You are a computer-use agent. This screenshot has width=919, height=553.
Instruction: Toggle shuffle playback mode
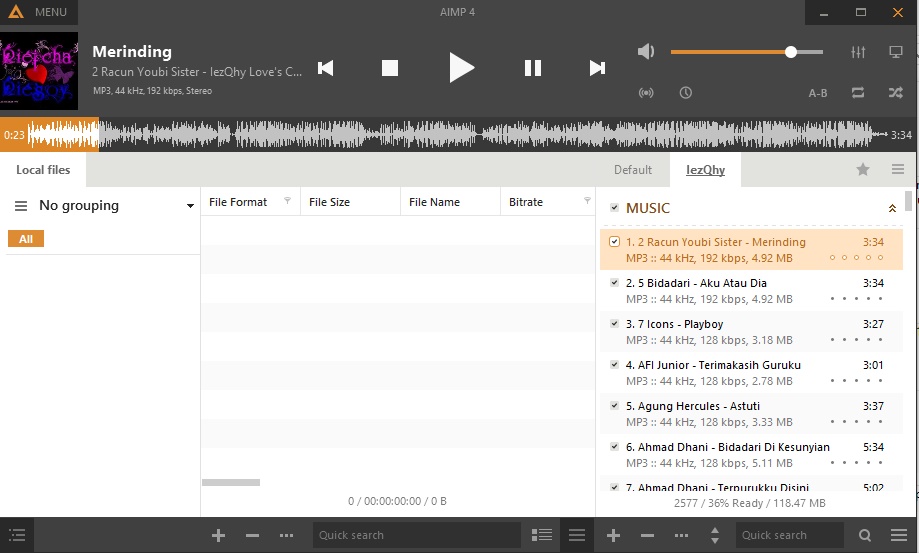[896, 93]
